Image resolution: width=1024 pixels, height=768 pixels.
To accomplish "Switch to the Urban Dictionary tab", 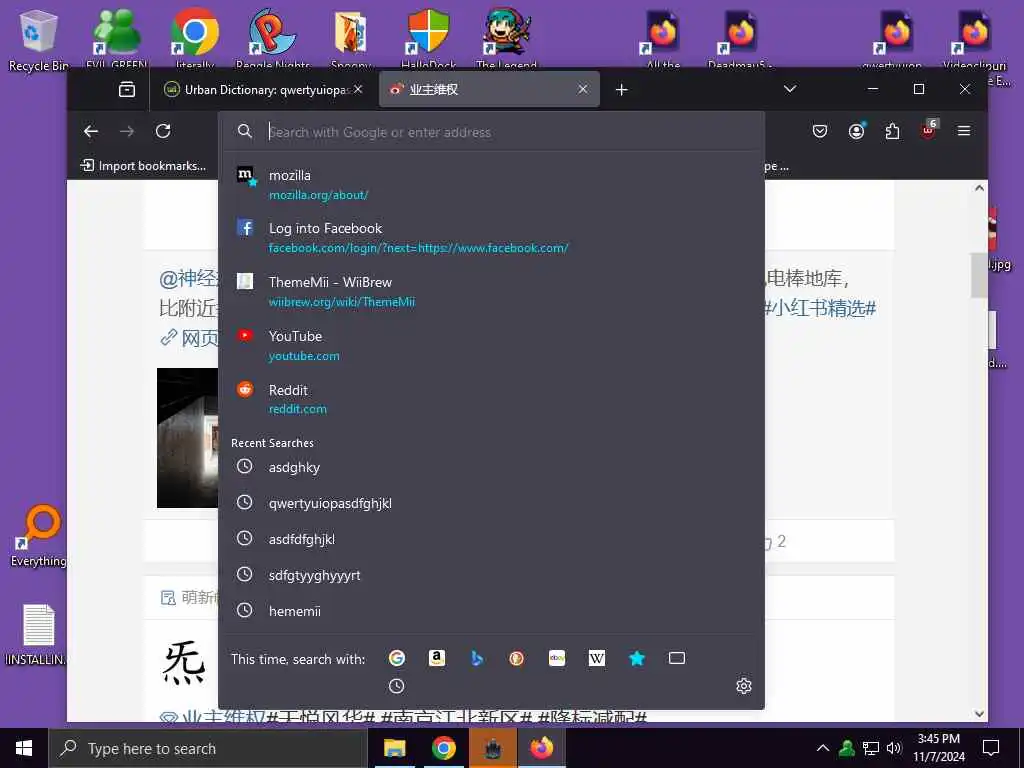I will [264, 89].
